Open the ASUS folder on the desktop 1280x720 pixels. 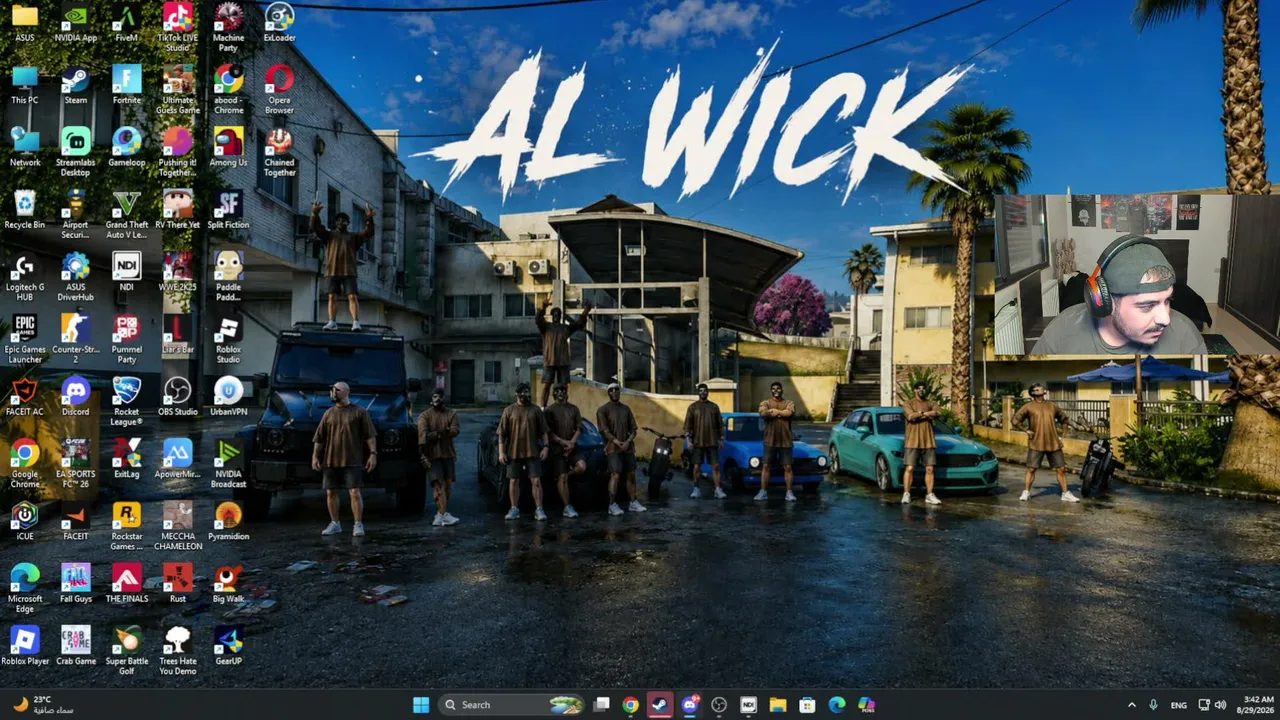point(25,24)
